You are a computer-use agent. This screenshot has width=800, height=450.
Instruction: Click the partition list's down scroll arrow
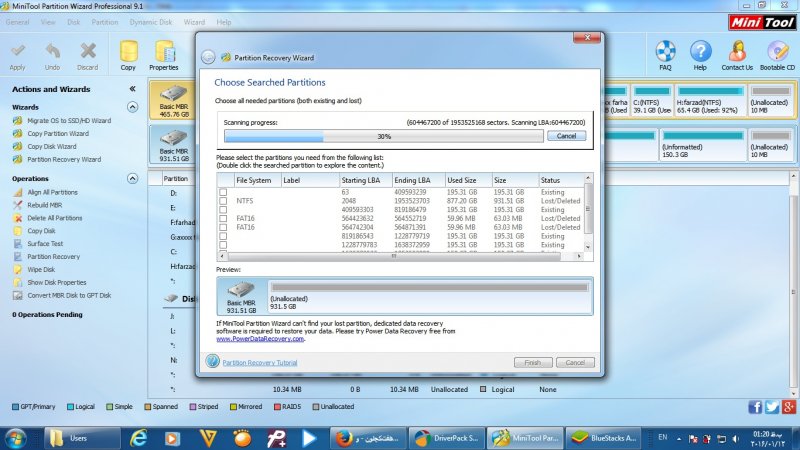point(588,247)
